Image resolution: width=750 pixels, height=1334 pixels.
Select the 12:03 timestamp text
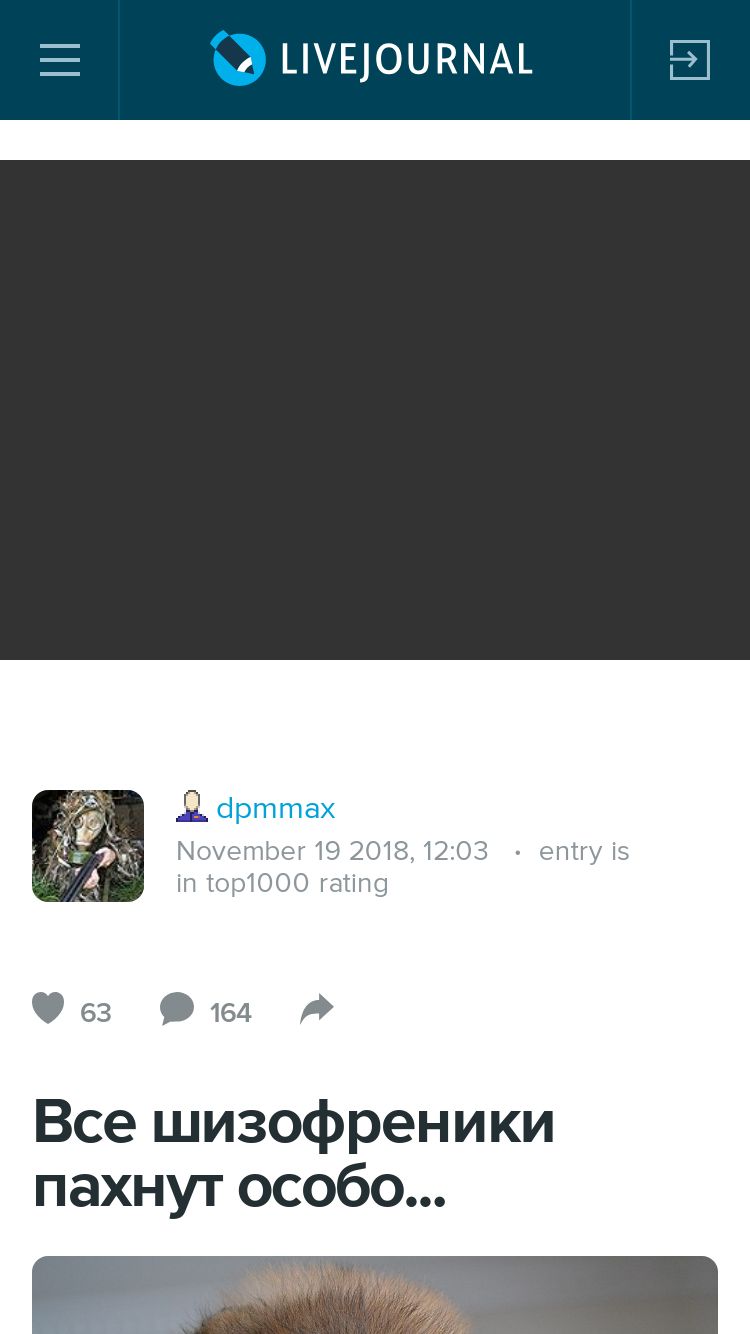(456, 851)
